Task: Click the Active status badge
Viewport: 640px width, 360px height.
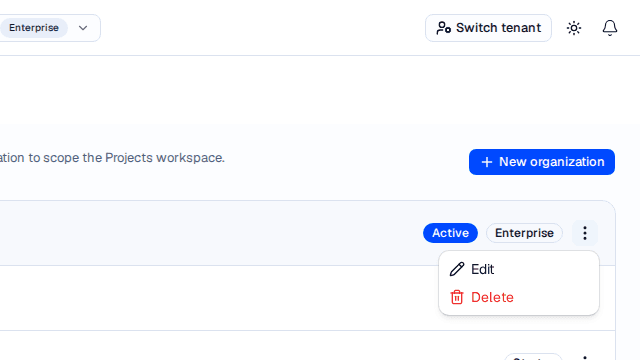Action: (x=450, y=233)
